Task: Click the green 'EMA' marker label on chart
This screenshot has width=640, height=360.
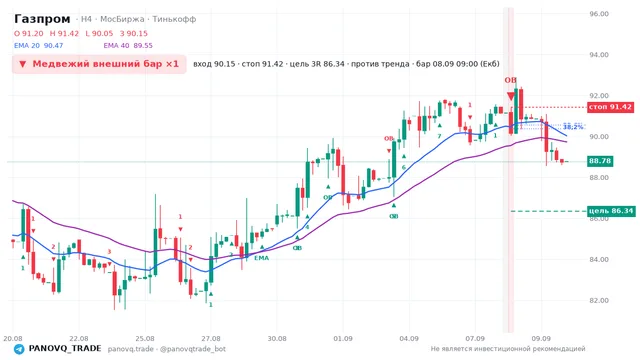Action: pos(262,258)
